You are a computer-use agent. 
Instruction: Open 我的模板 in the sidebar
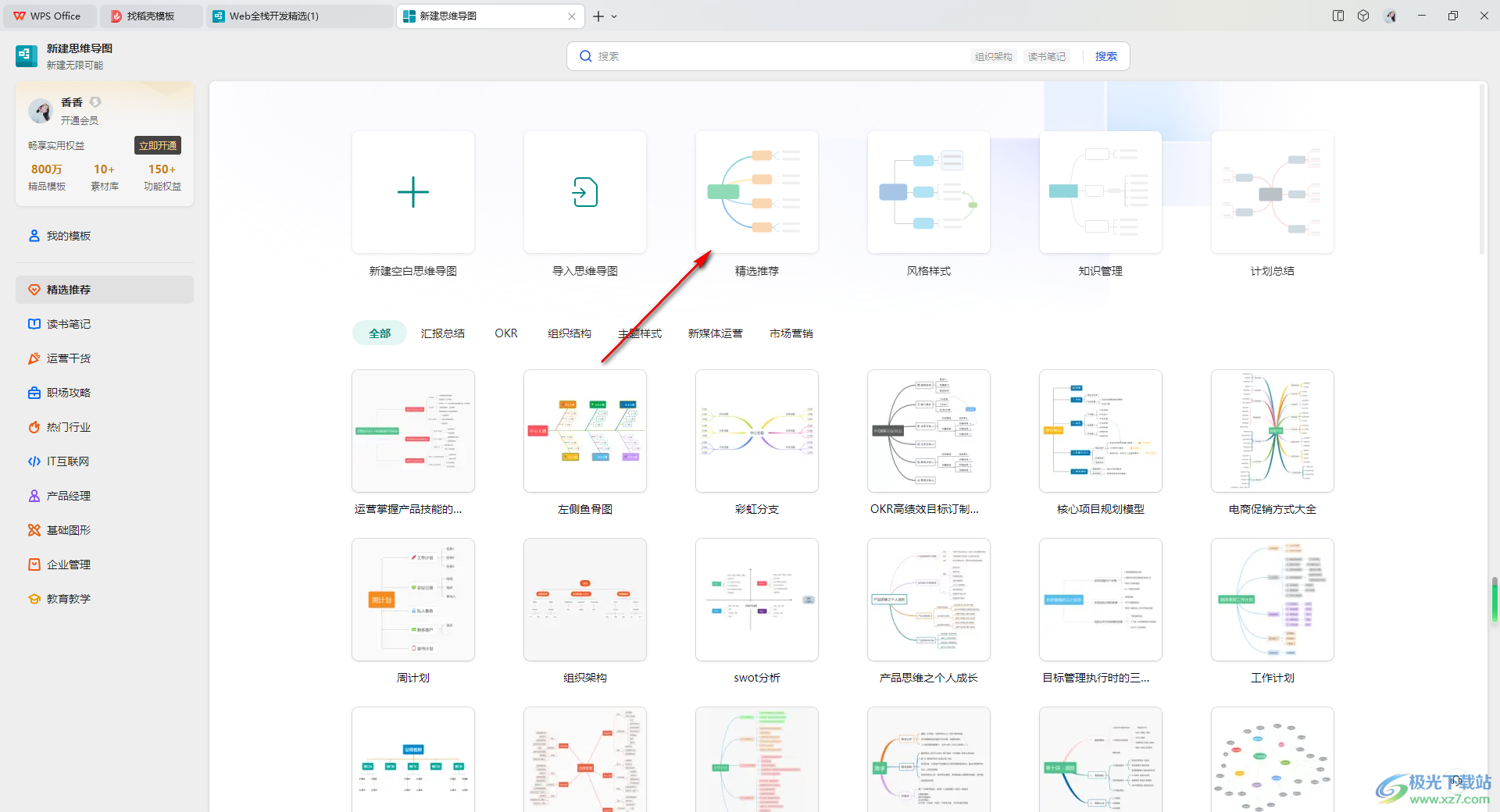point(105,236)
